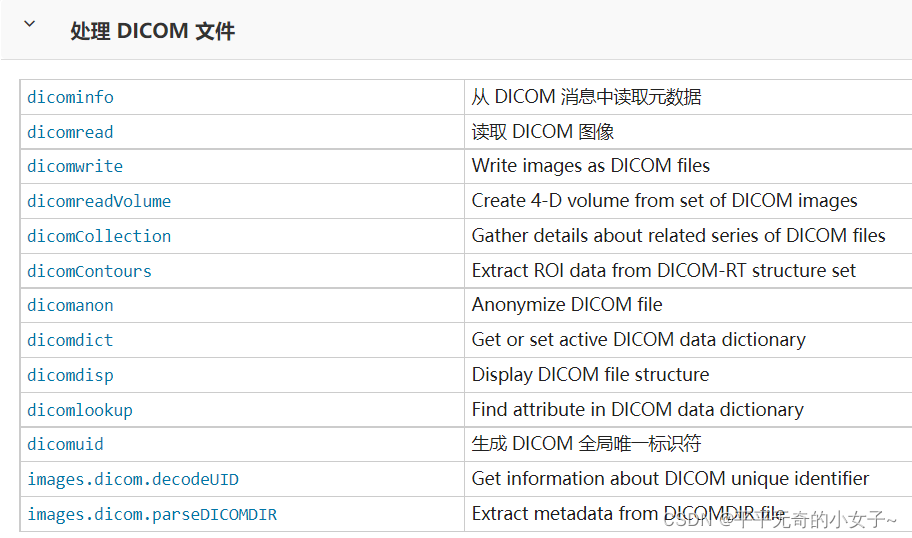This screenshot has width=912, height=538.
Task: Open images.dicom.decodeUID link
Action: 133,479
